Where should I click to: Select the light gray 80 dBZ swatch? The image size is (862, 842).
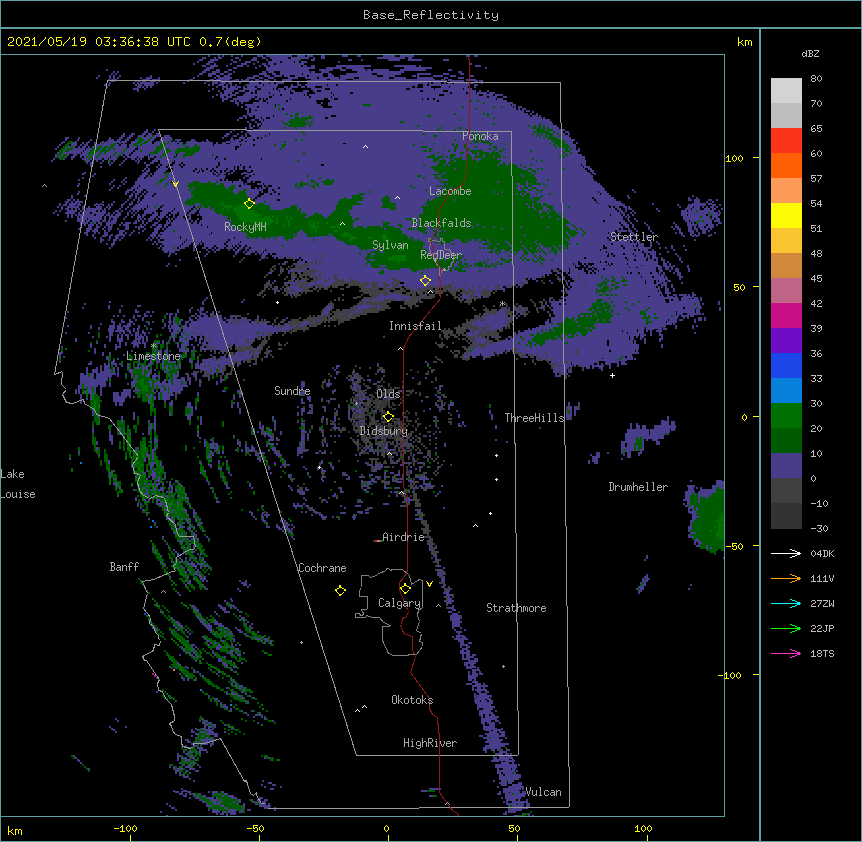[786, 91]
